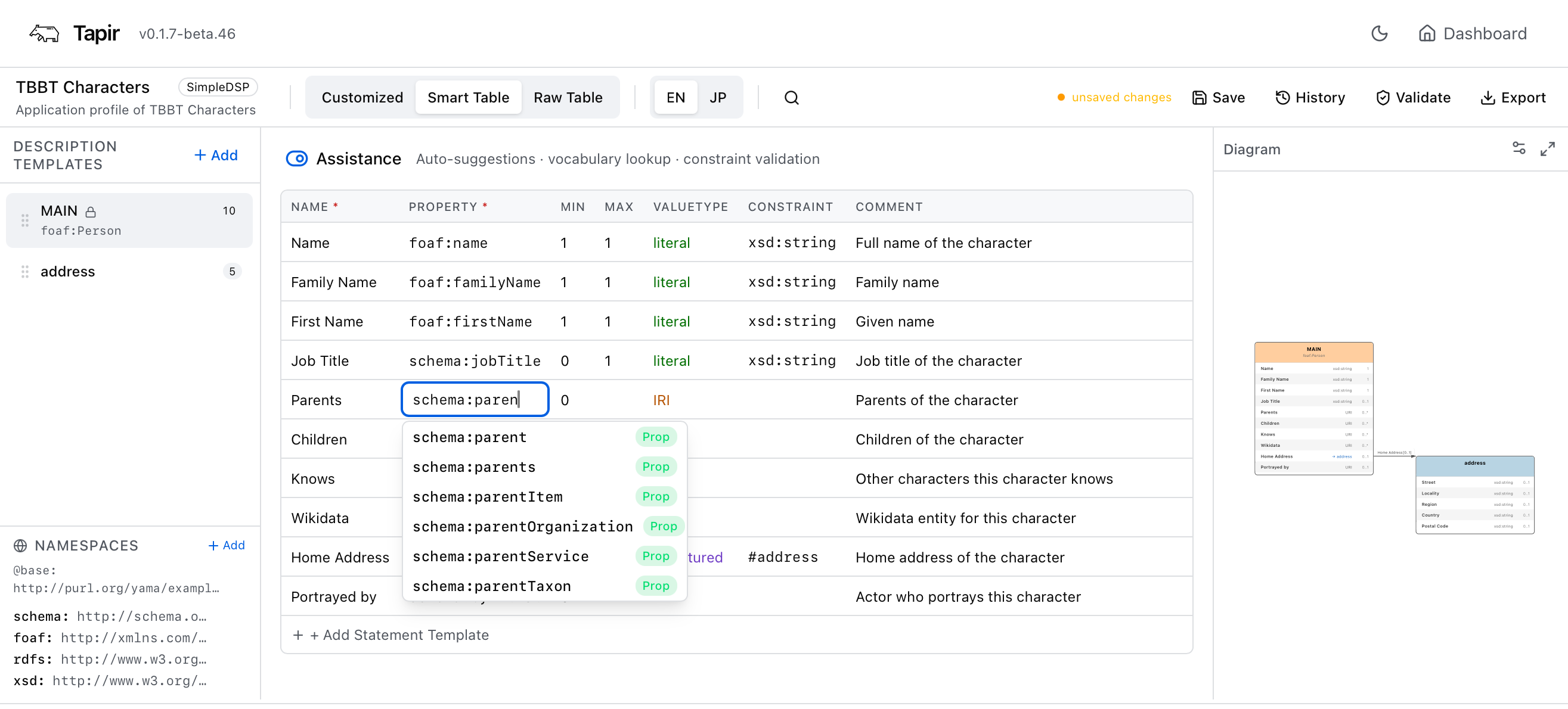
Task: Click the @base namespace URL
Action: (x=116, y=587)
